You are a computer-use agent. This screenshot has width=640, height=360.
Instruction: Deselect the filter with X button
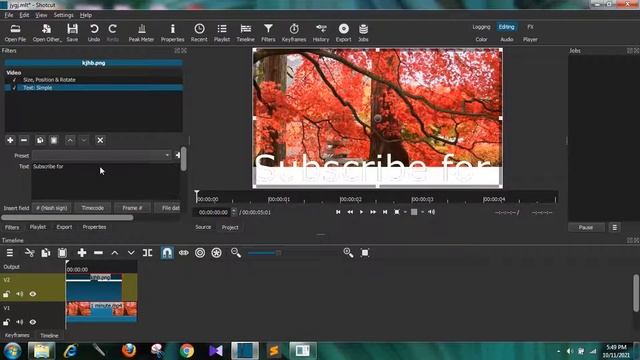[100, 140]
